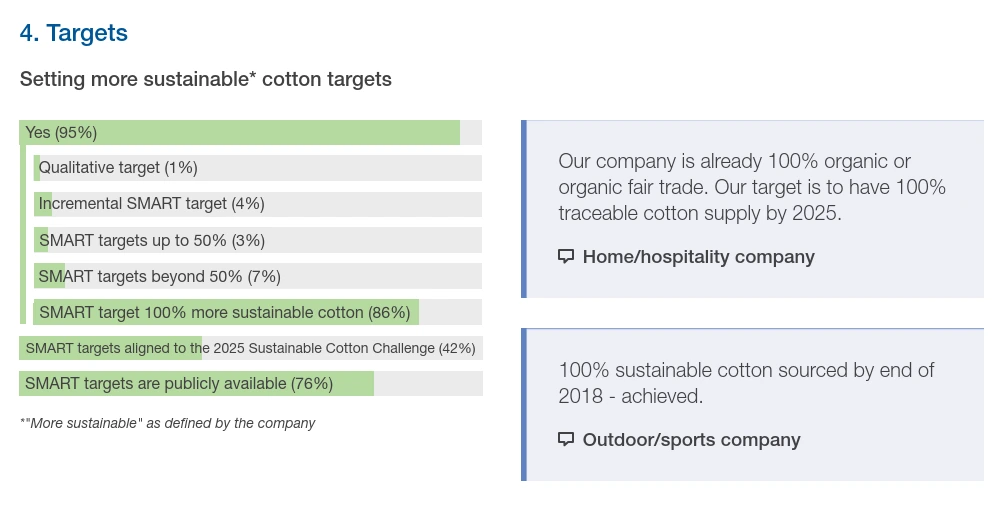999x505 pixels.
Task: Click the 'Incremental SMART target (4%)' bar
Action: [258, 204]
